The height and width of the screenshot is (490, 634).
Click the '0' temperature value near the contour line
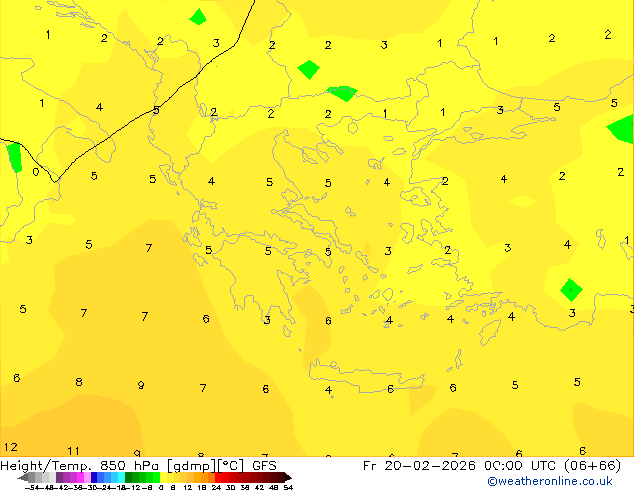[x=36, y=172]
